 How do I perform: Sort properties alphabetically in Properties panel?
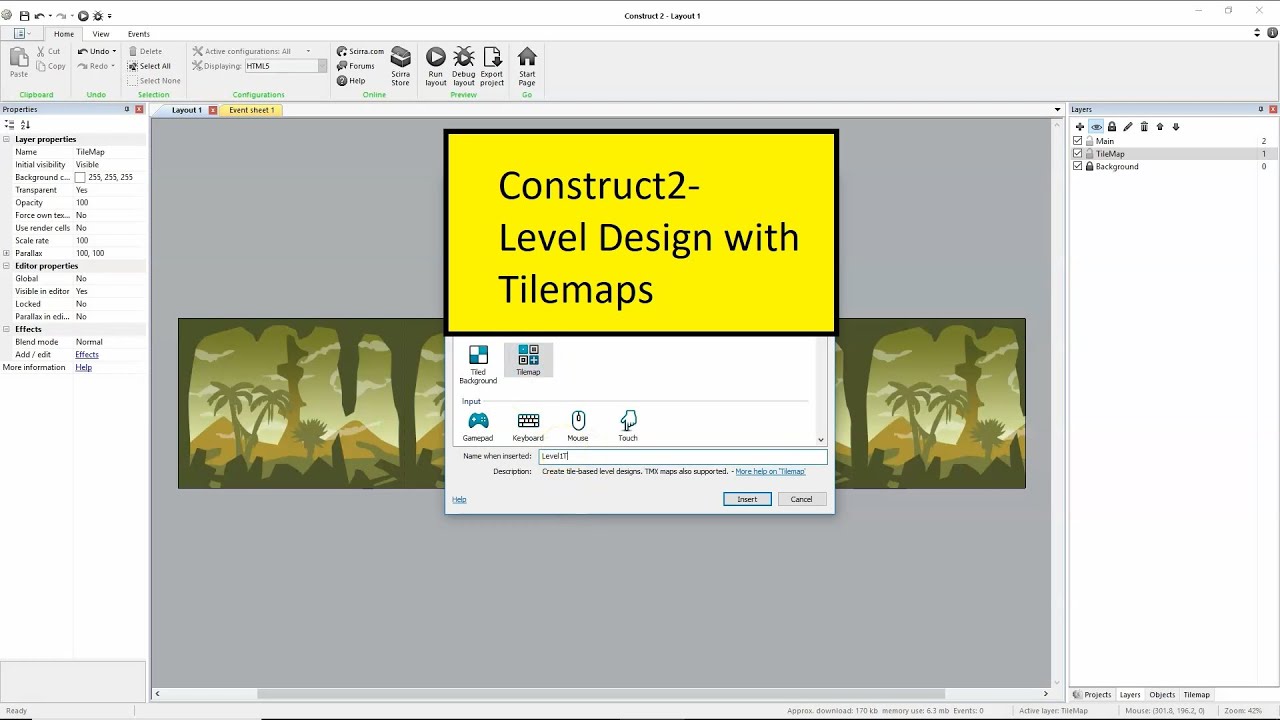pos(25,125)
